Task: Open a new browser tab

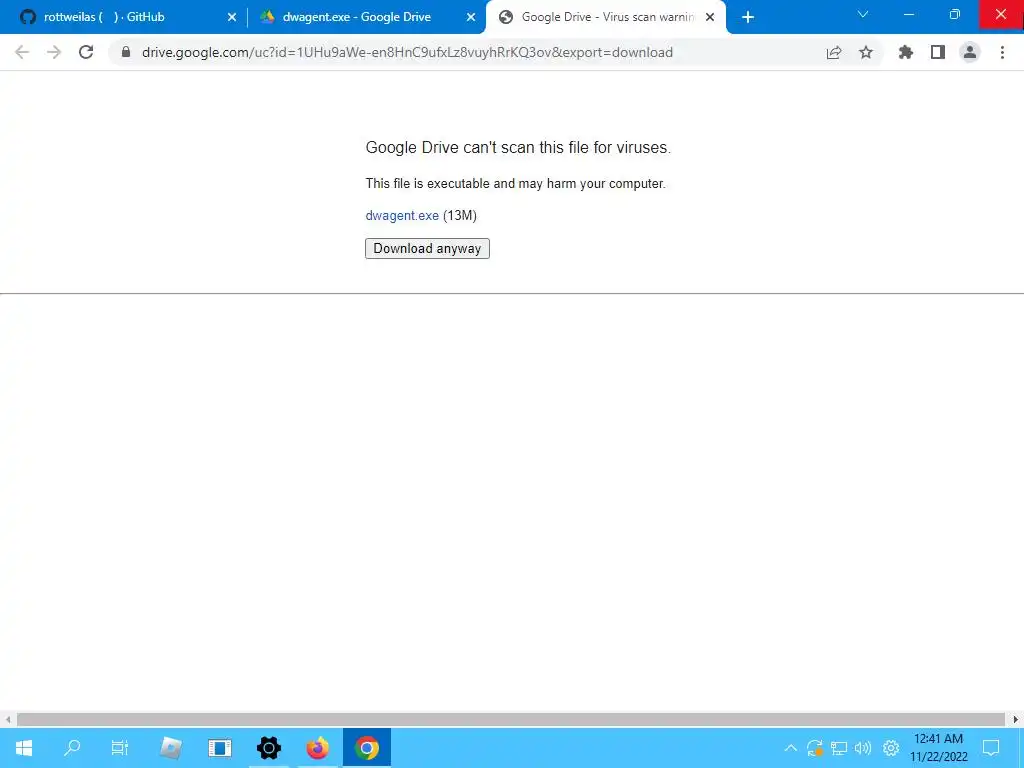Action: [x=748, y=17]
